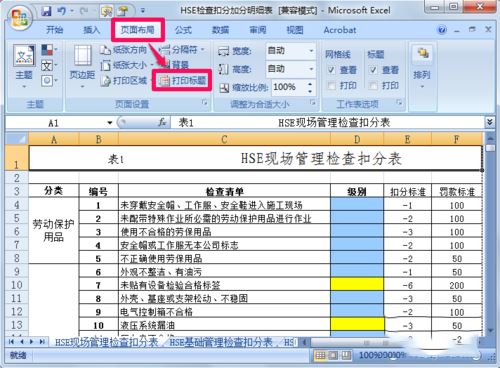Open the Margins (页边距) menu
The width and height of the screenshot is (500, 368).
coord(82,66)
